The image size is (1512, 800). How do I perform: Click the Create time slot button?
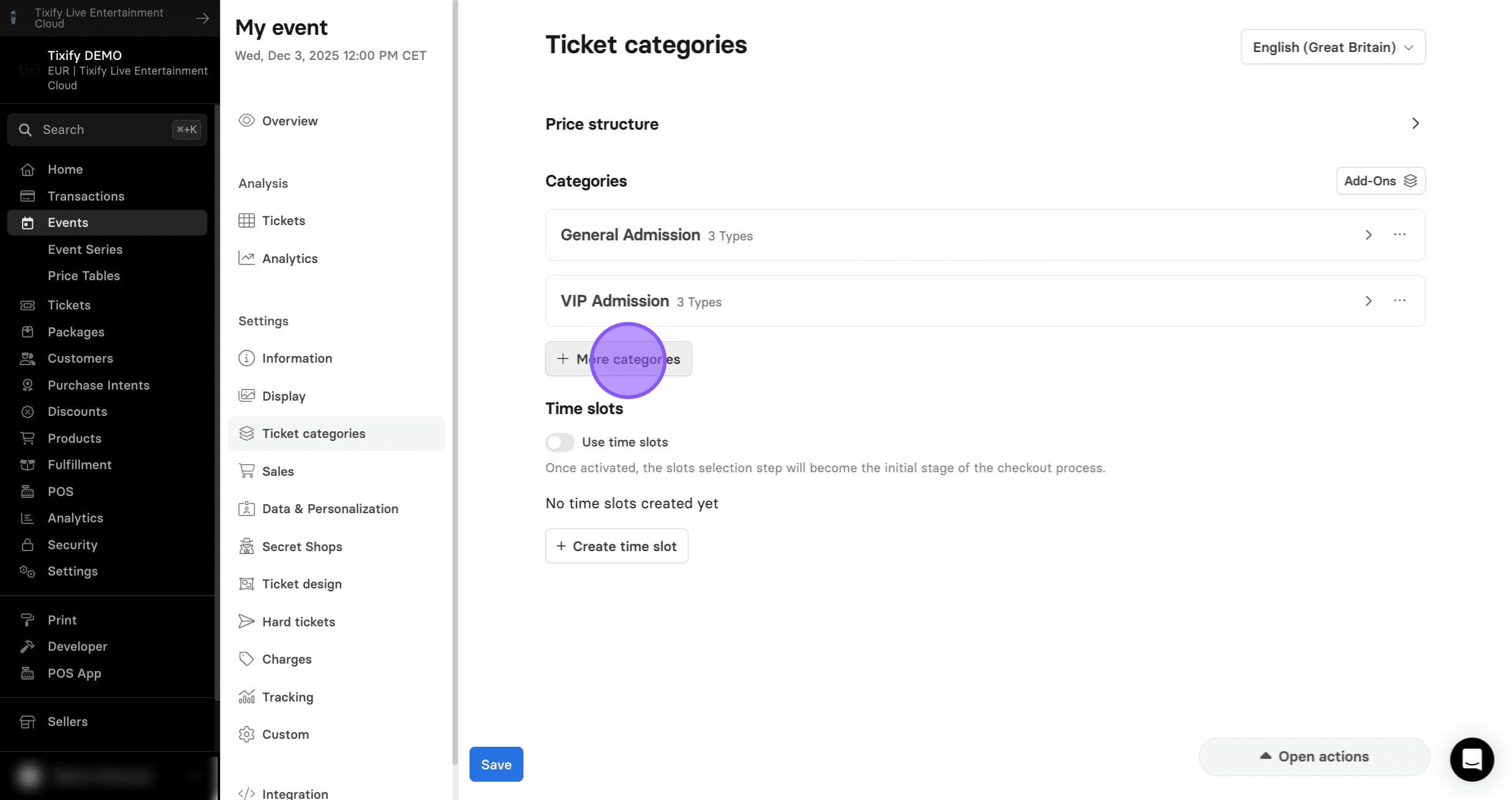coord(616,546)
